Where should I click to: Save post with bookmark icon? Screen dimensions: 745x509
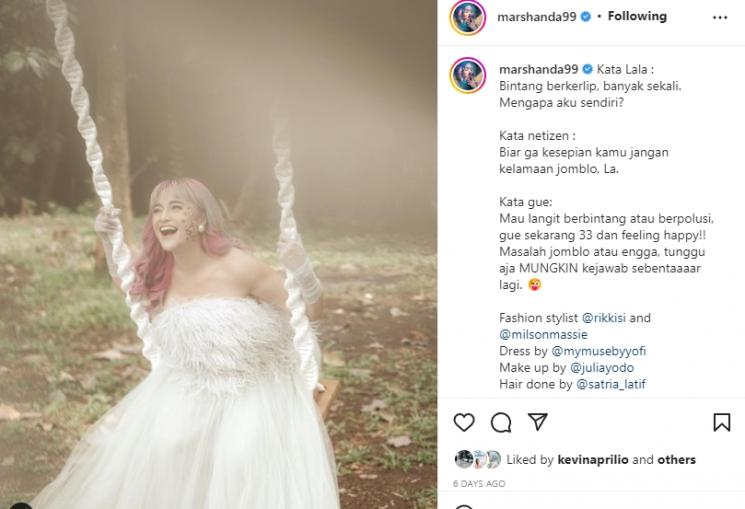[722, 422]
